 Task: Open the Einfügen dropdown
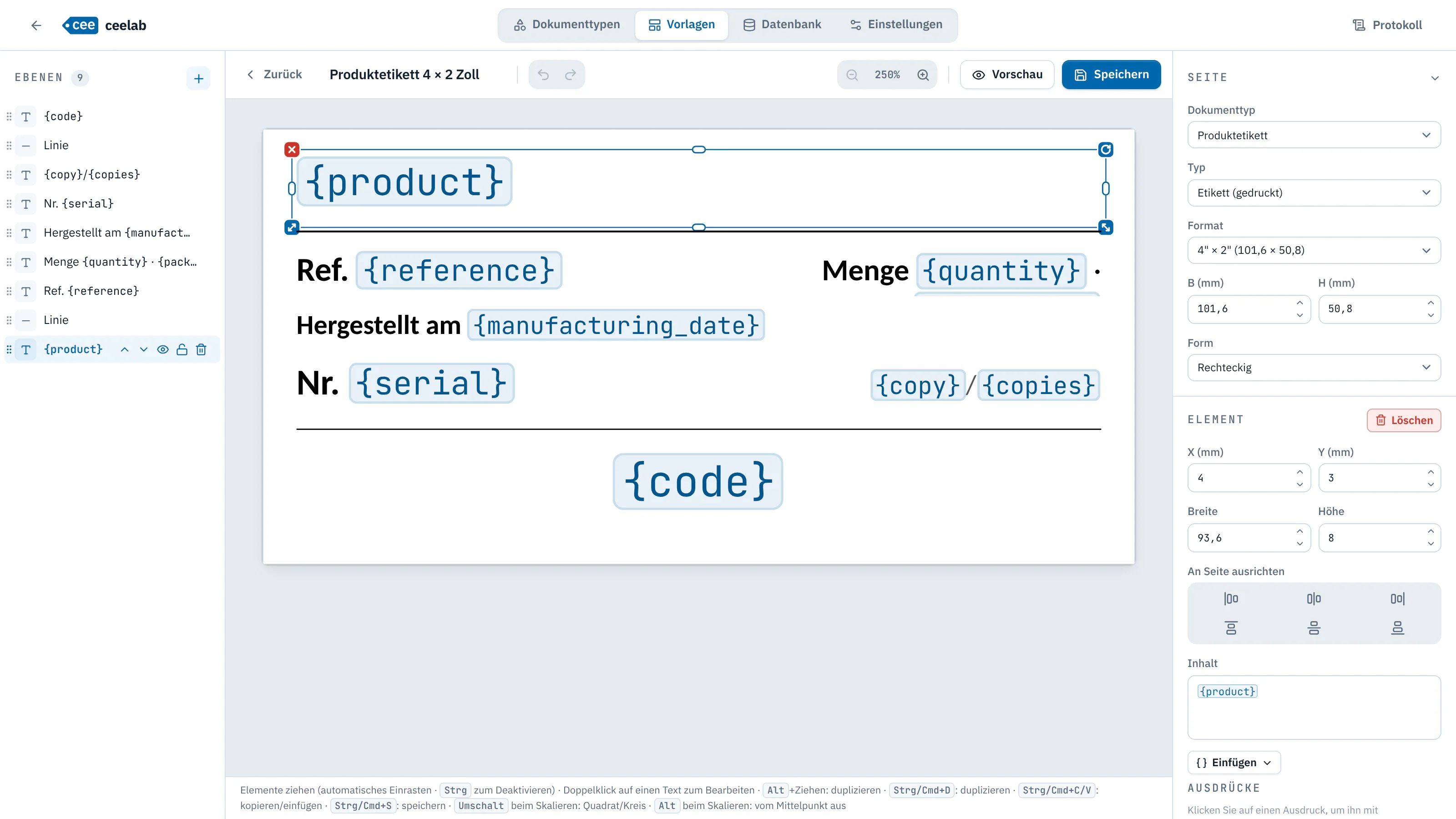tap(1234, 763)
